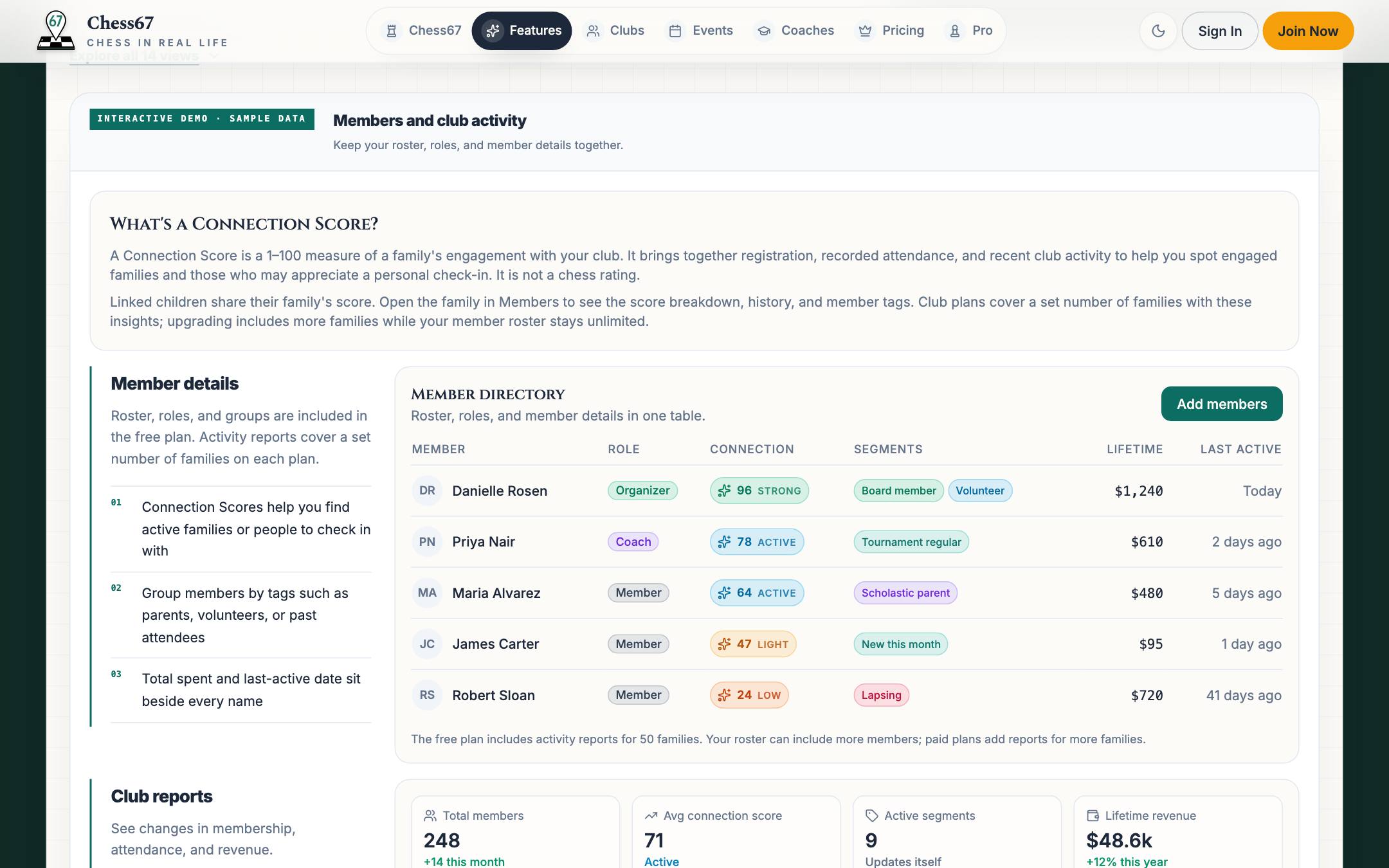
Task: Click the $1,240 lifetime value
Action: pyautogui.click(x=1138, y=491)
